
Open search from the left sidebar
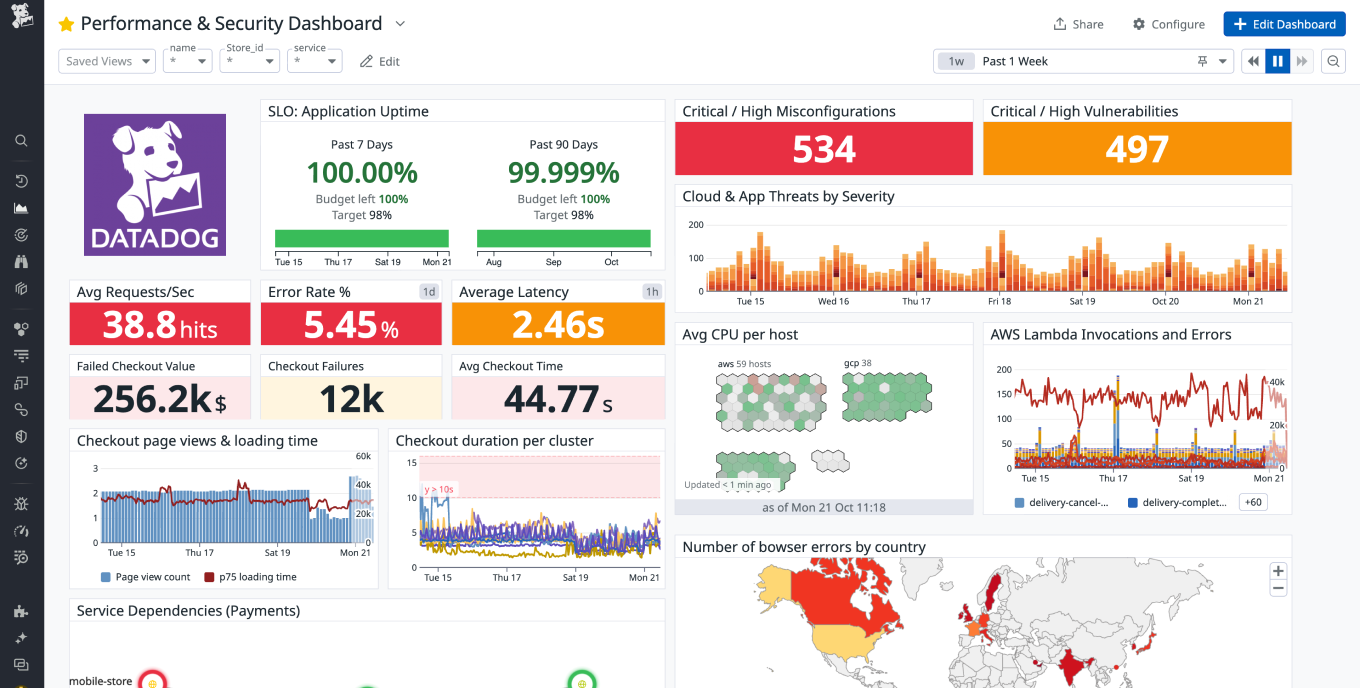pos(21,141)
